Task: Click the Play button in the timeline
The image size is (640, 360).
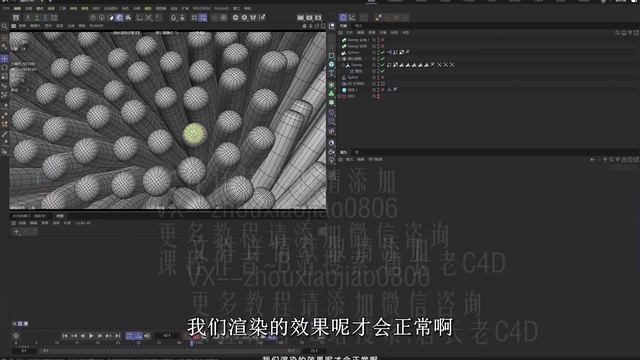Action: [91, 336]
